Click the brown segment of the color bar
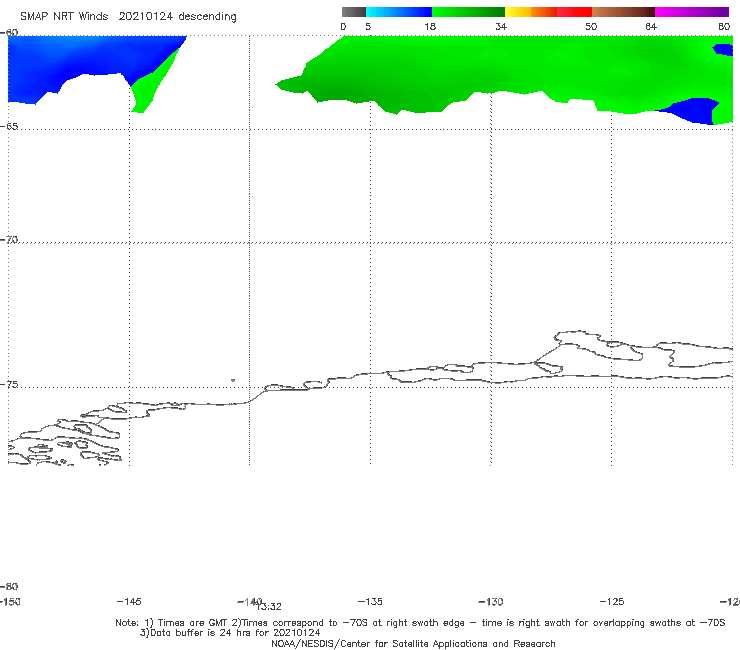The width and height of the screenshot is (740, 650). (623, 12)
